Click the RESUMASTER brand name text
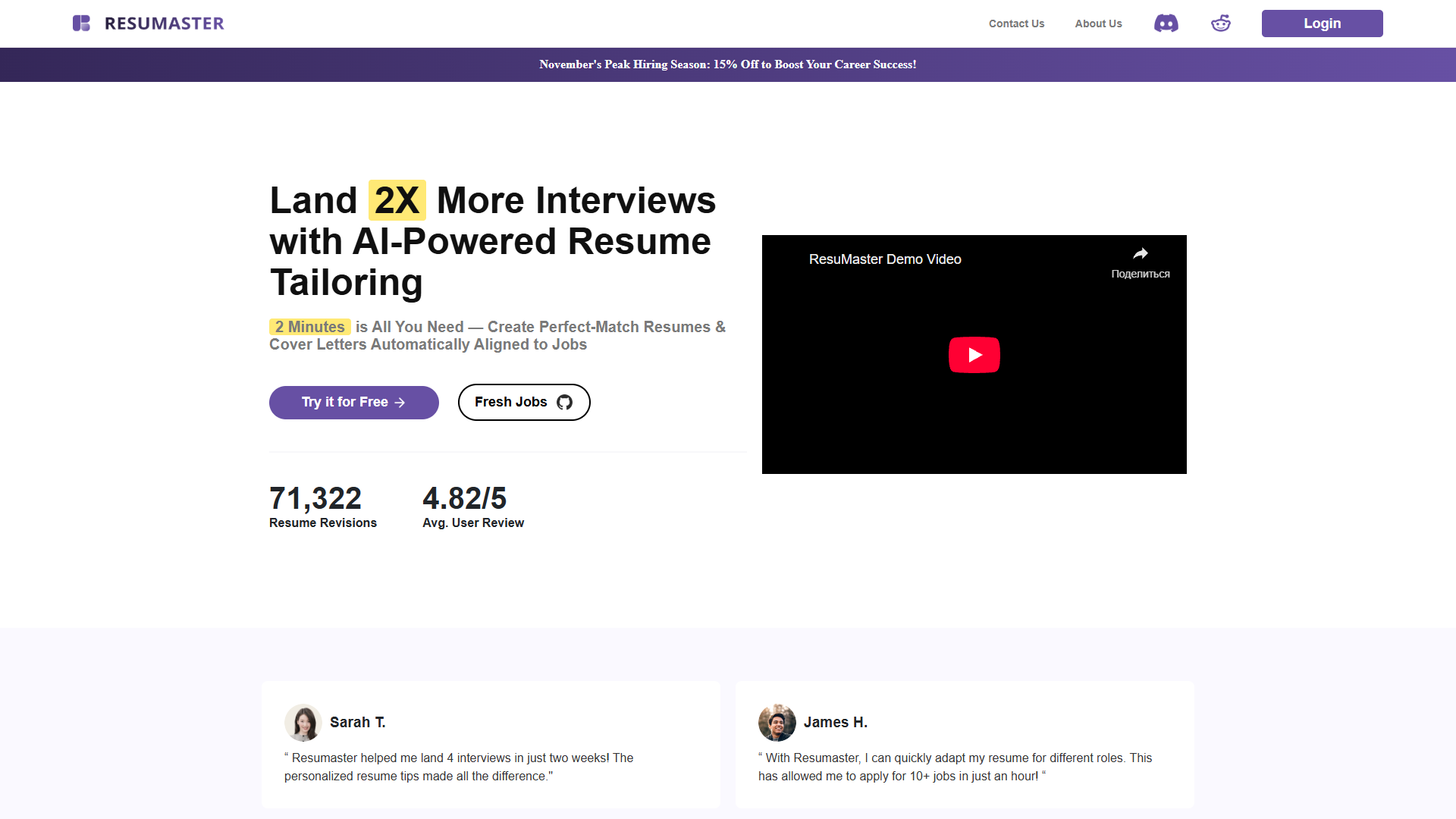Viewport: 1456px width, 819px height. [165, 24]
